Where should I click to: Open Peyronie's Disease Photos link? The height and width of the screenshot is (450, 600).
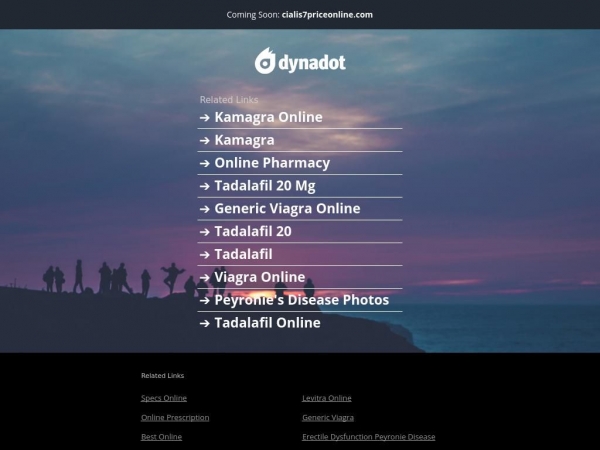click(302, 300)
